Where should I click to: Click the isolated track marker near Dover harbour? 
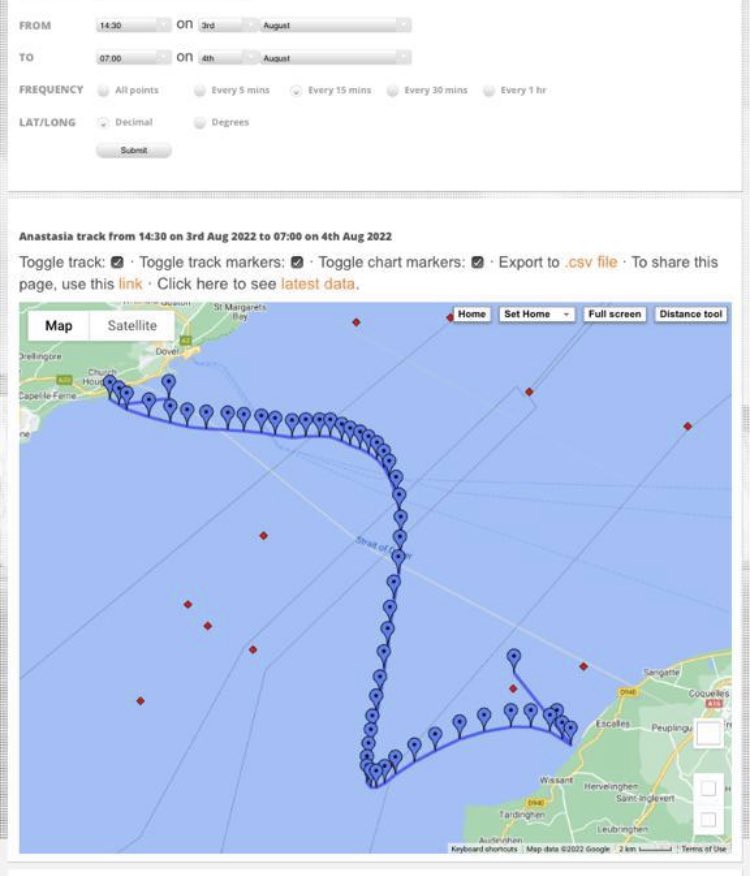point(169,384)
